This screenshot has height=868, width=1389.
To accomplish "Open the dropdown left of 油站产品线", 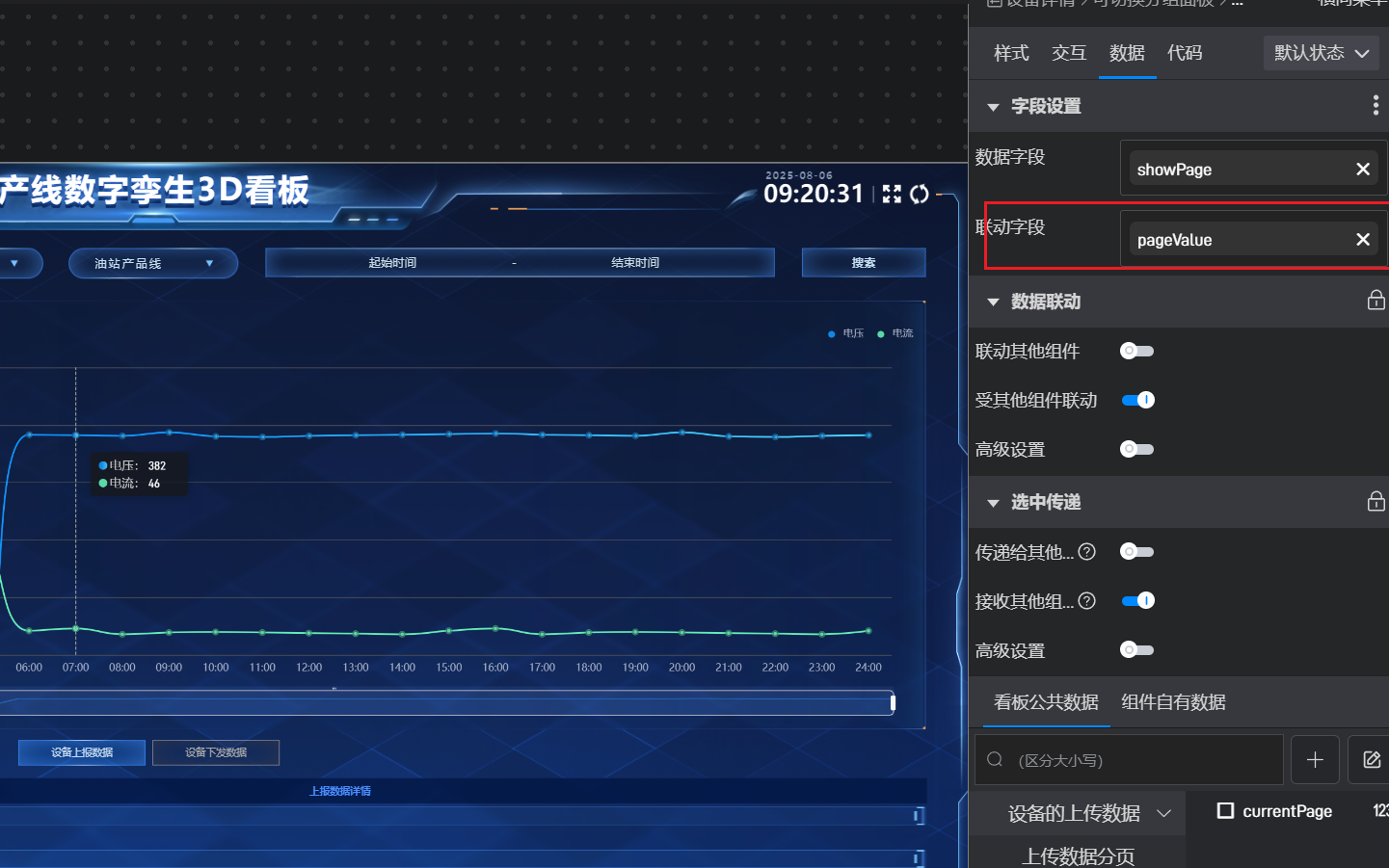I will click(x=14, y=263).
